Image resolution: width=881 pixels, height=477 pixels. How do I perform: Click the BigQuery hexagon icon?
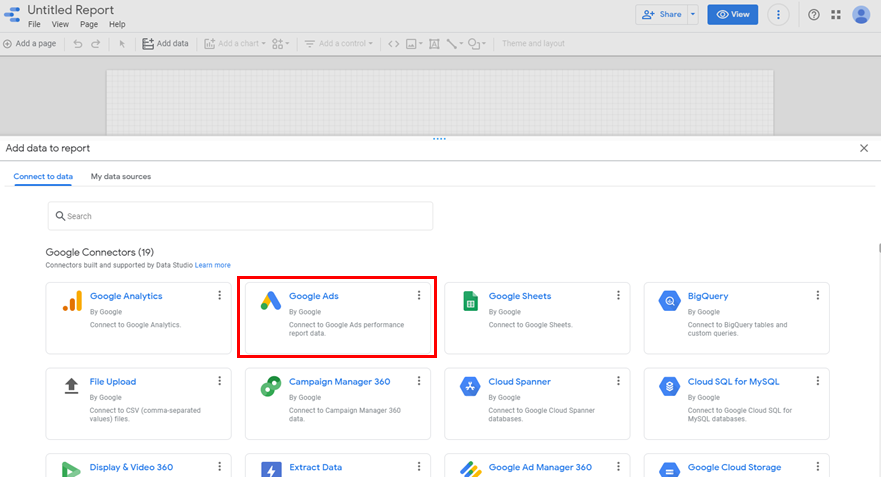point(669,301)
